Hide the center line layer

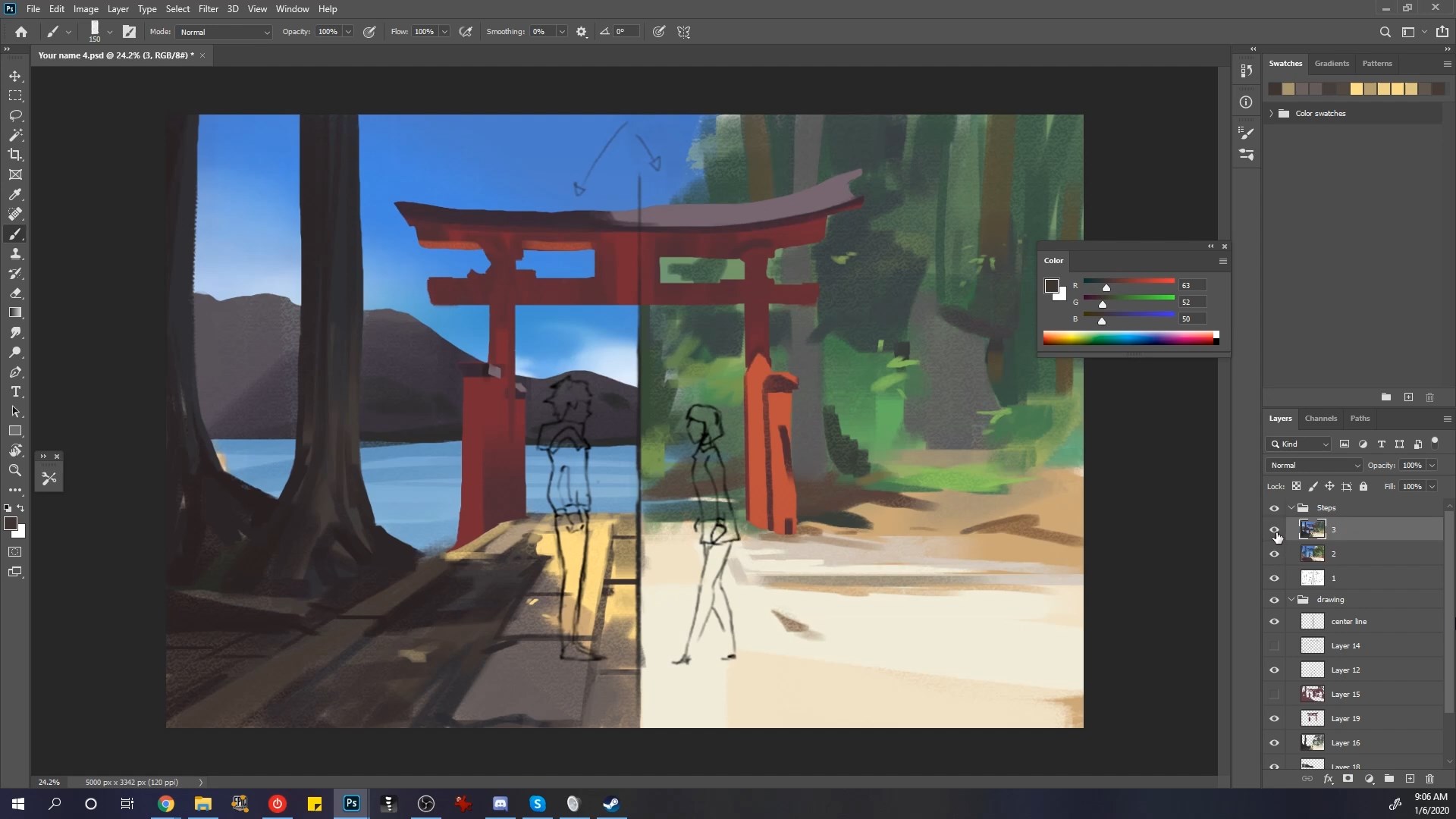tap(1274, 622)
